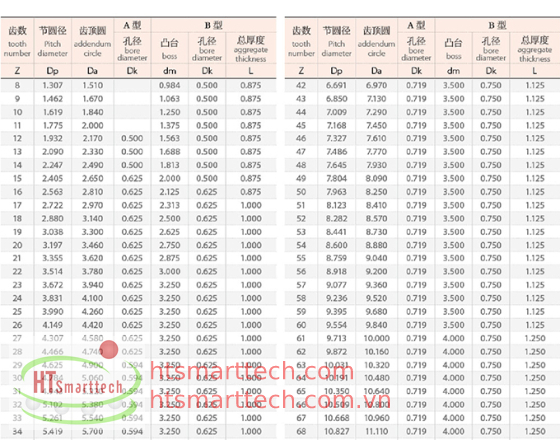Select the tooth number 50 cell
Screen dimensions: 560x440
point(301,192)
